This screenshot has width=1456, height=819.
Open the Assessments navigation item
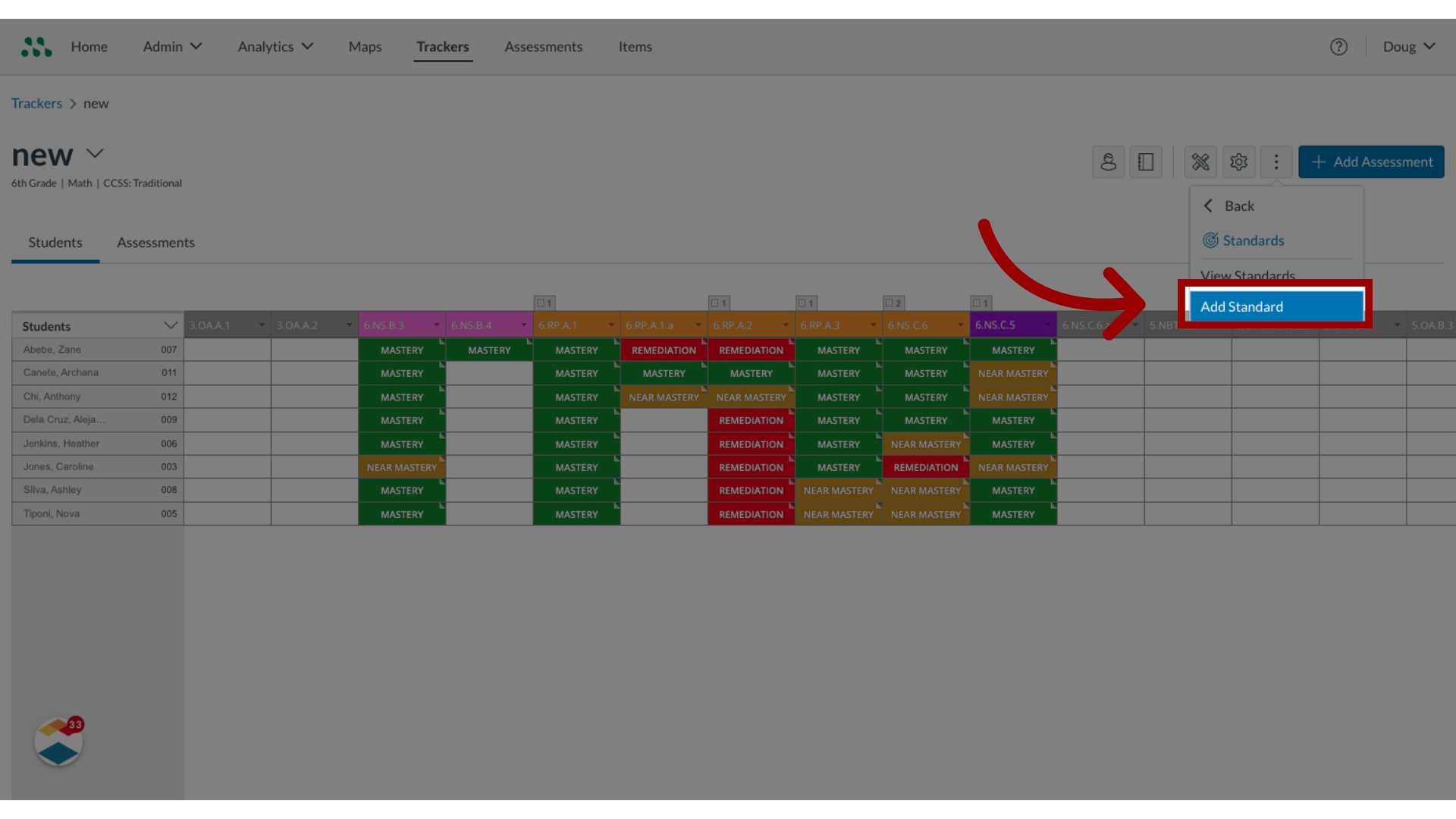pos(544,47)
